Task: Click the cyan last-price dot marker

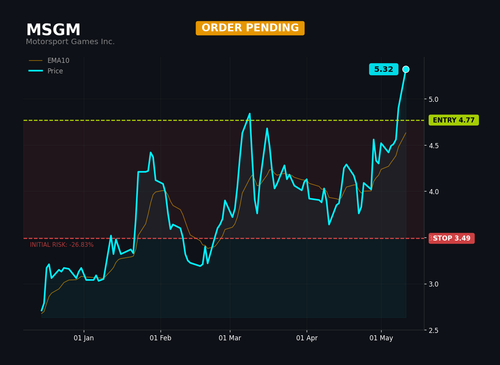Action: click(406, 69)
